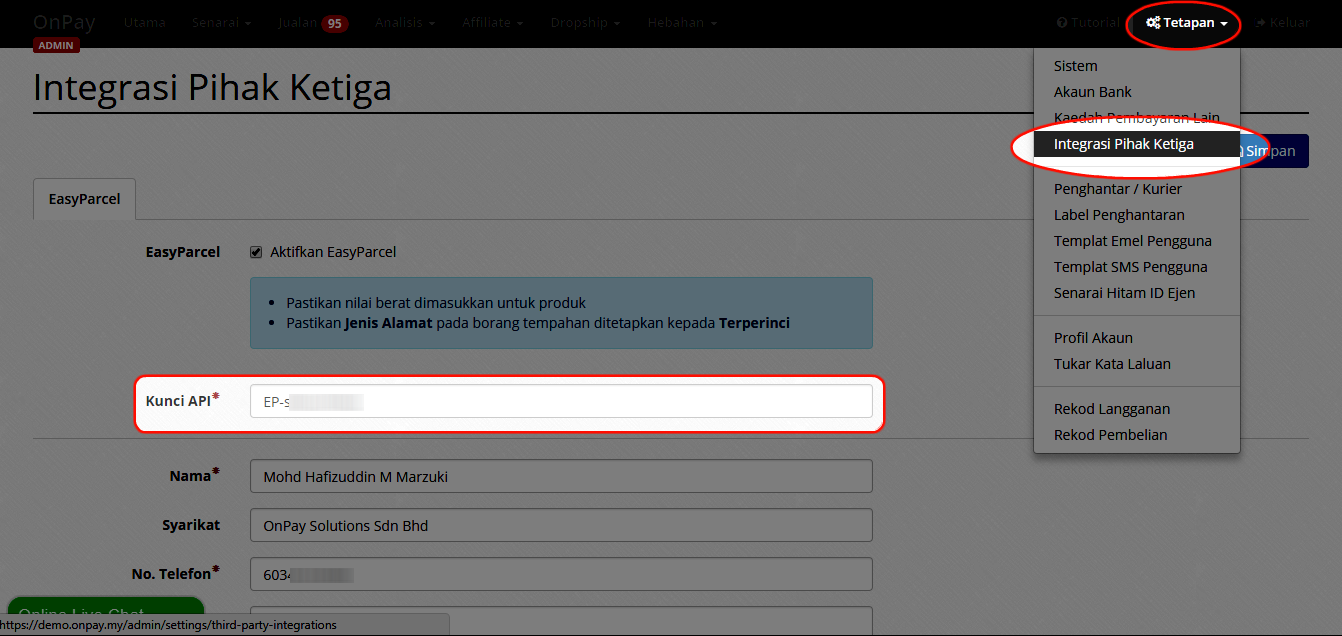
Task: Open Templat Emel Pengguna
Action: click(x=1137, y=241)
